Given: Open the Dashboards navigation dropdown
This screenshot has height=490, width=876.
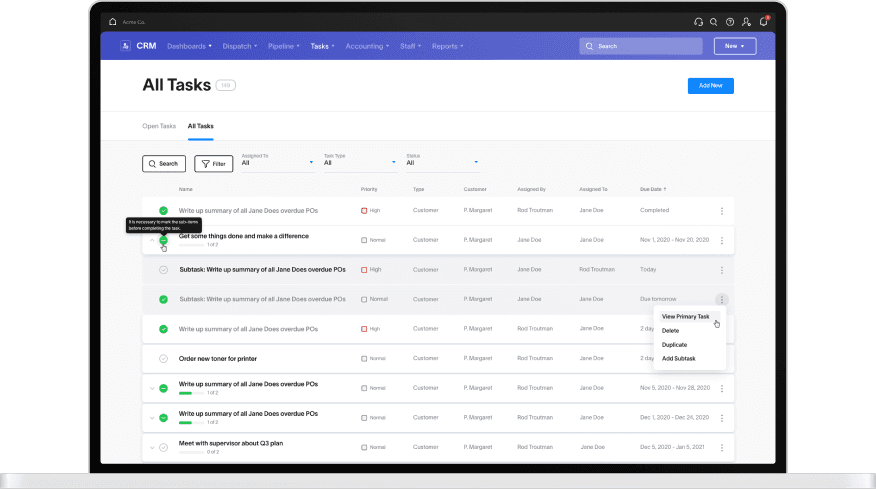Looking at the screenshot, I should click(x=189, y=46).
